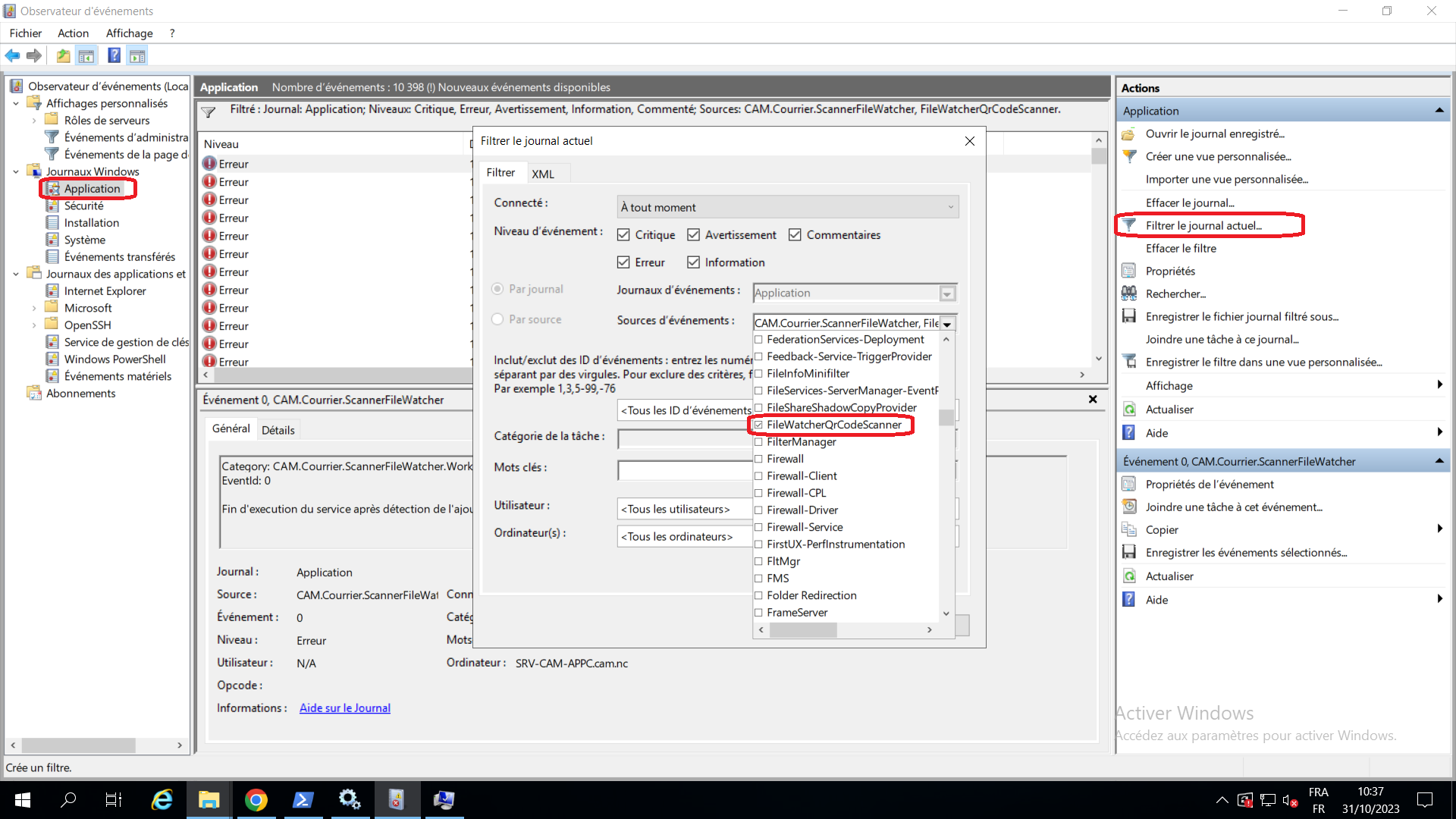Click the Mots clés input field
This screenshot has width=1456, height=819.
coord(684,470)
